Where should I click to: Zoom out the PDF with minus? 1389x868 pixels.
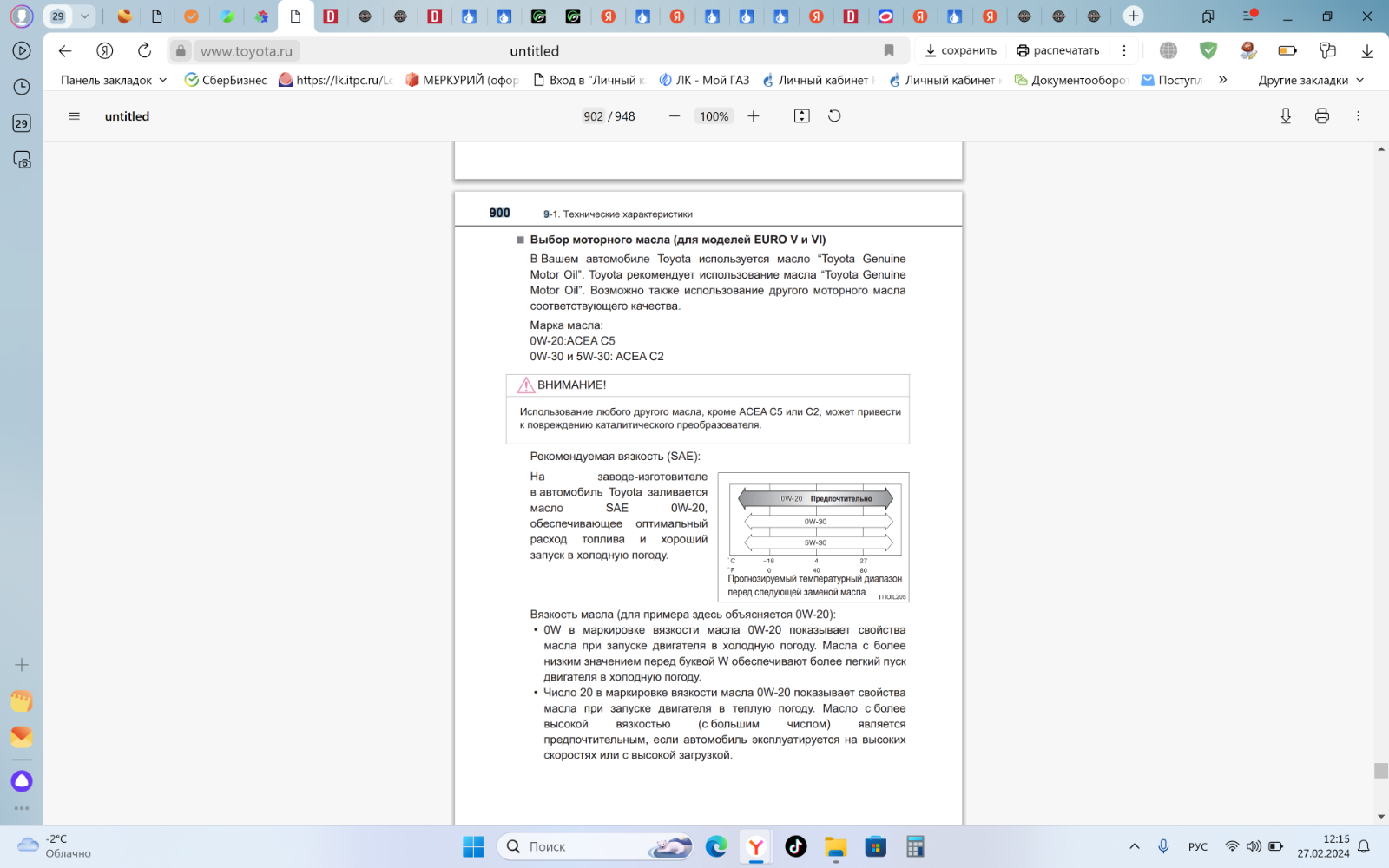(675, 116)
